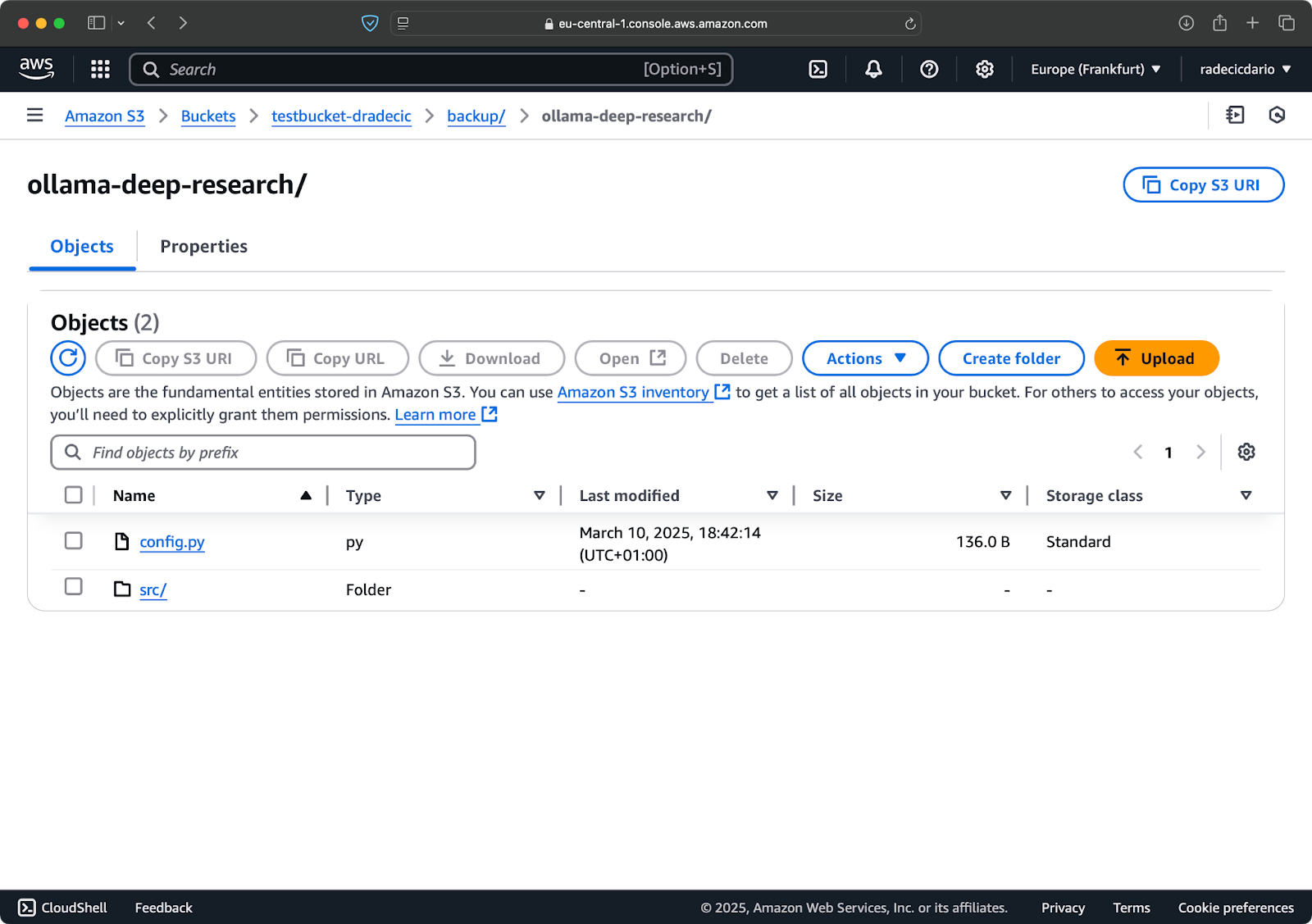The image size is (1312, 924).
Task: Check the config.py row checkbox
Action: [x=74, y=540]
